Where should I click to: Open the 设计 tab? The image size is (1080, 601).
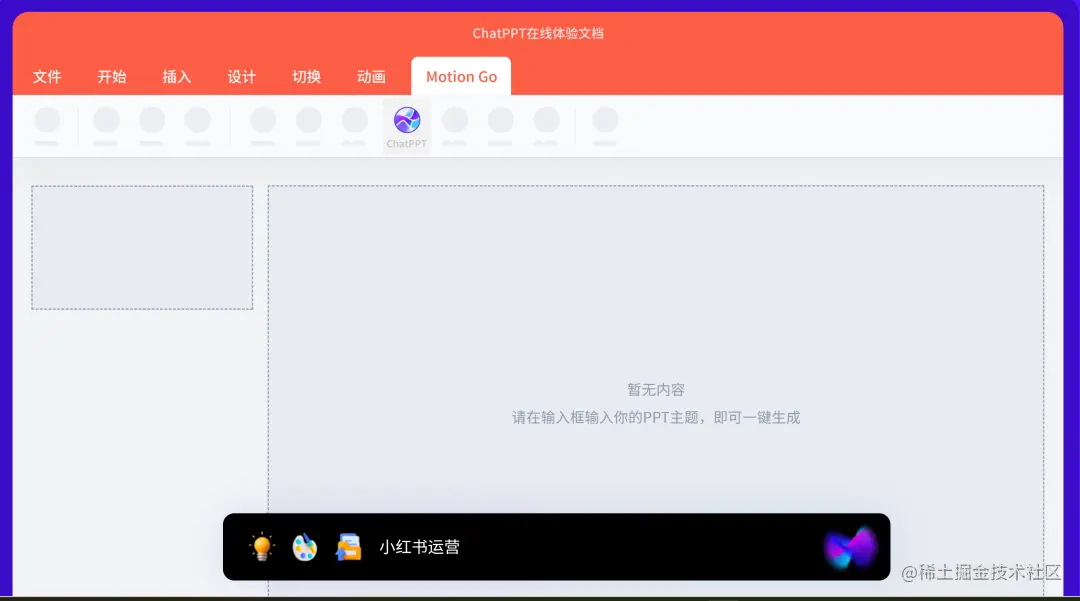tap(242, 76)
